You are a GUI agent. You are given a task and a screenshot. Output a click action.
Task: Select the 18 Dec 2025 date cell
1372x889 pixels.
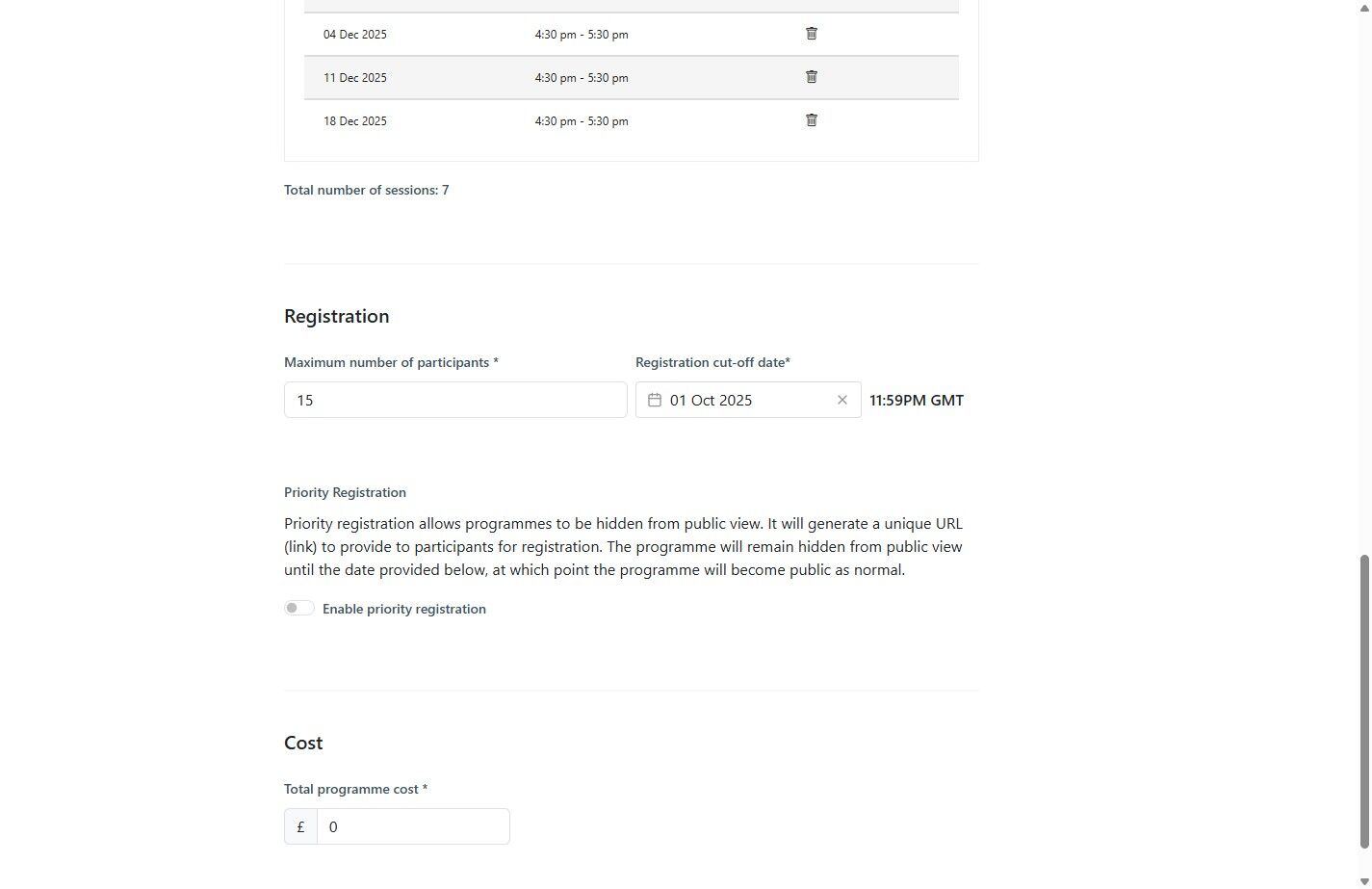pos(355,121)
